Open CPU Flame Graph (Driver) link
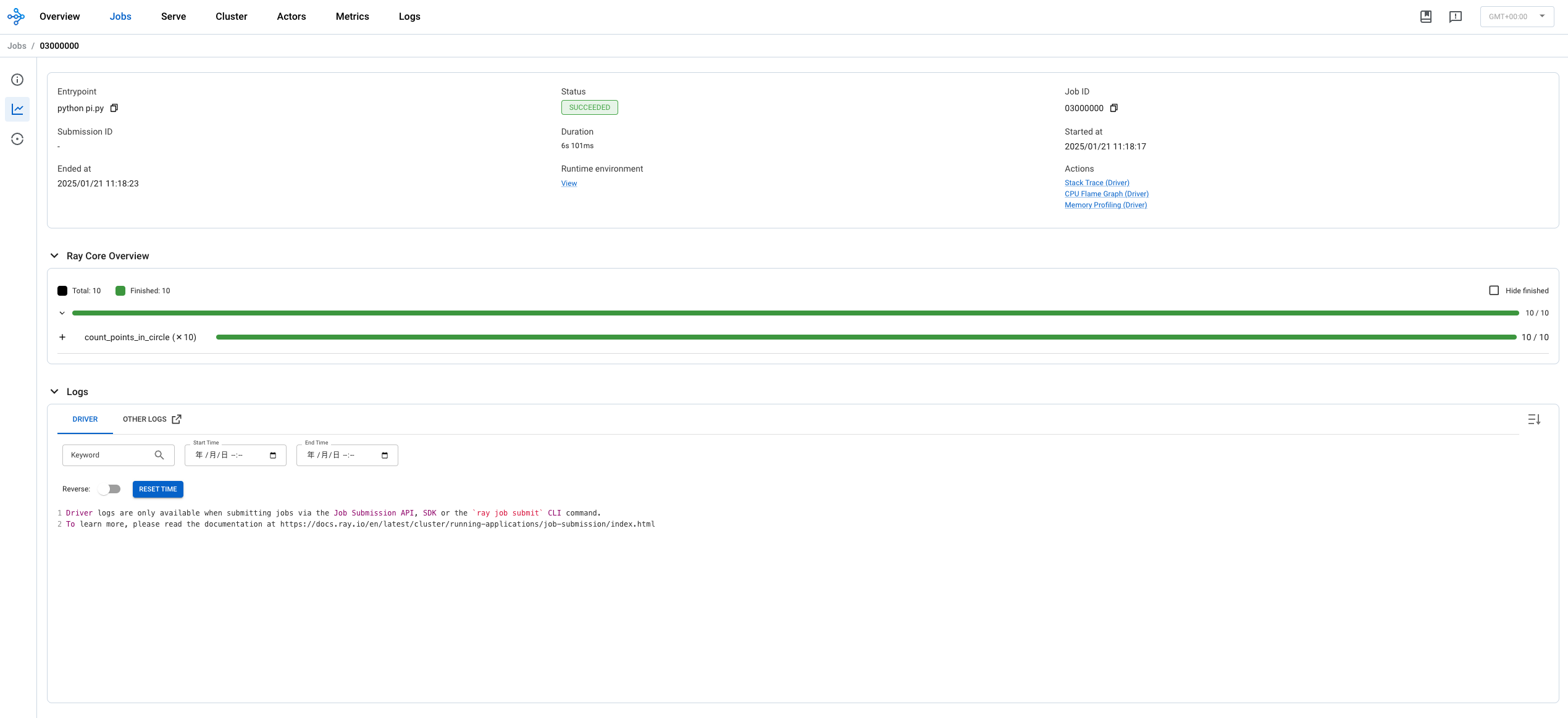 click(x=1106, y=194)
